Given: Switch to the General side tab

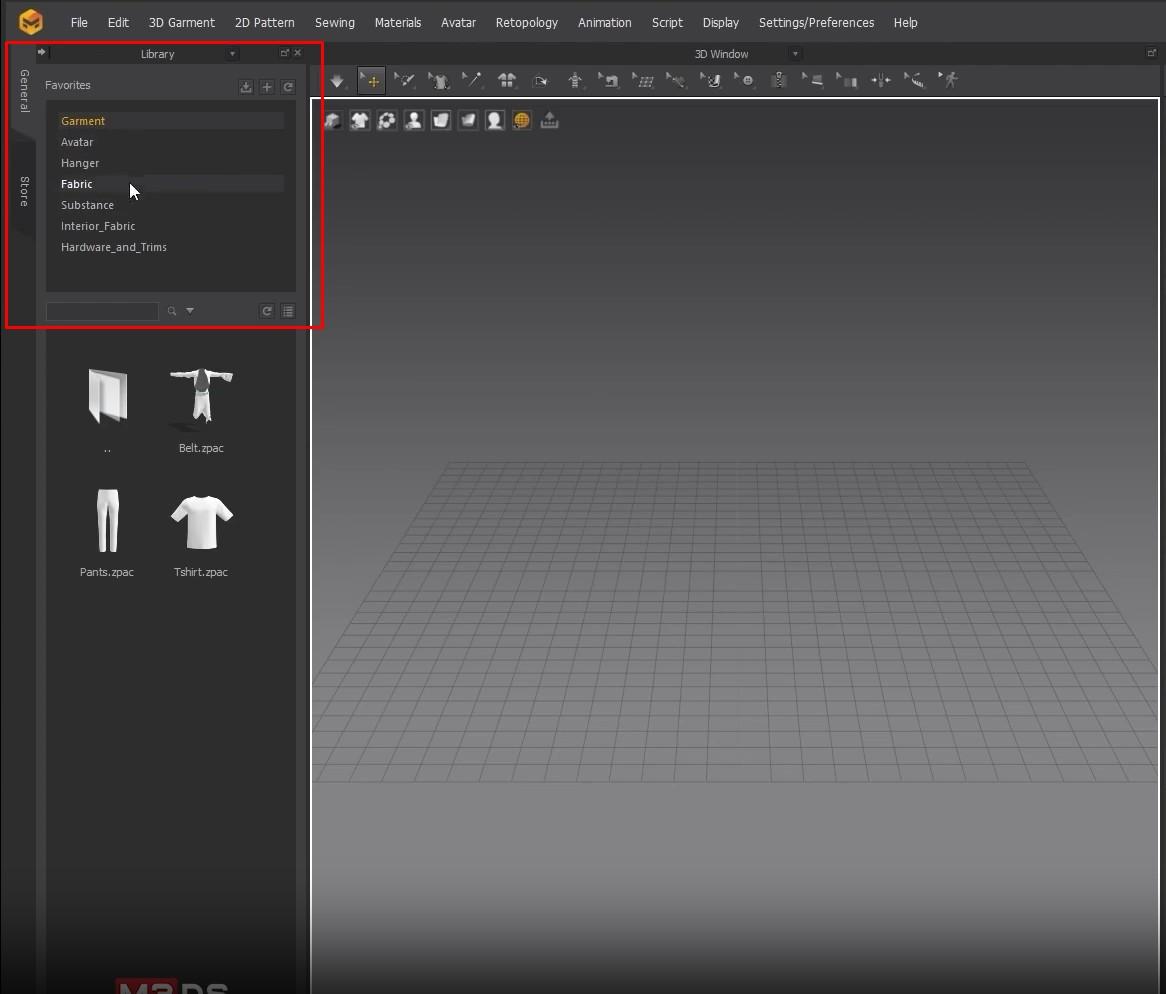Looking at the screenshot, I should 24,91.
